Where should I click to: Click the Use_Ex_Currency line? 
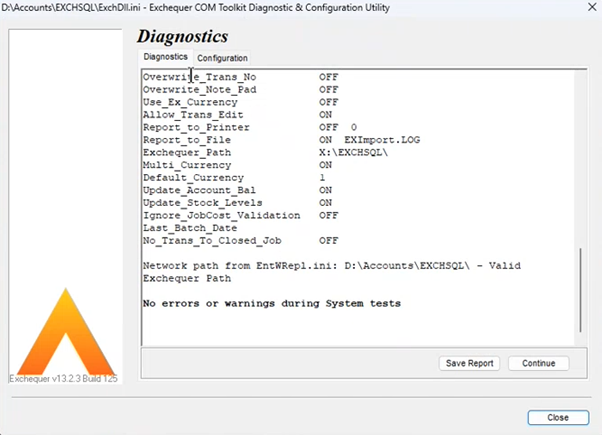240,103
